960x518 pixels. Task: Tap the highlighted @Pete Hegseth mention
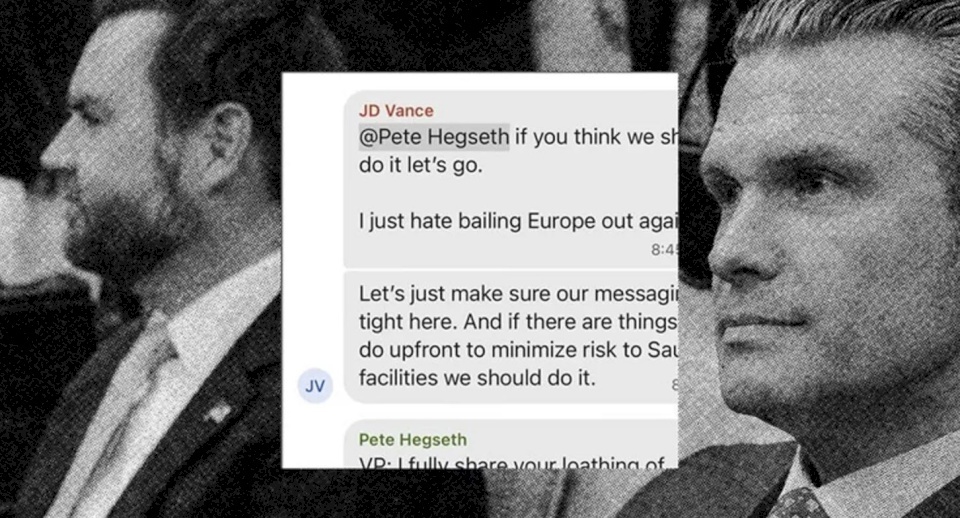[434, 137]
